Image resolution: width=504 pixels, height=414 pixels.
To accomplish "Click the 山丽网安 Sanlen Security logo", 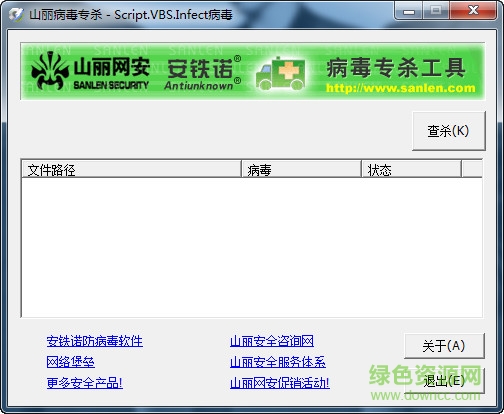I will (x=90, y=71).
